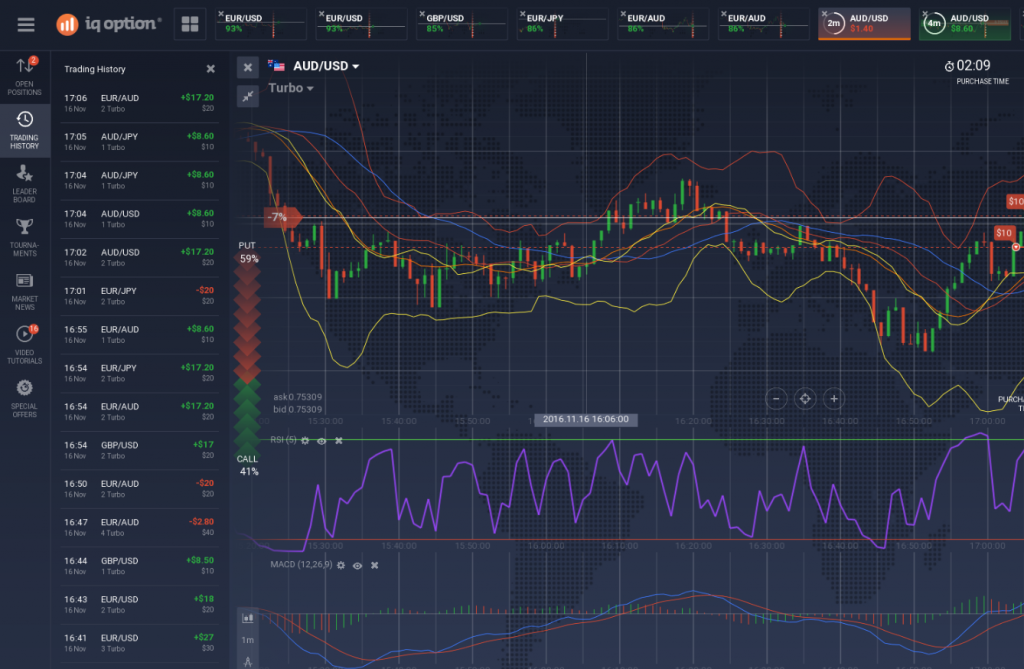Open Video Tutorials from the sidebar
The image size is (1024, 669).
(x=25, y=343)
